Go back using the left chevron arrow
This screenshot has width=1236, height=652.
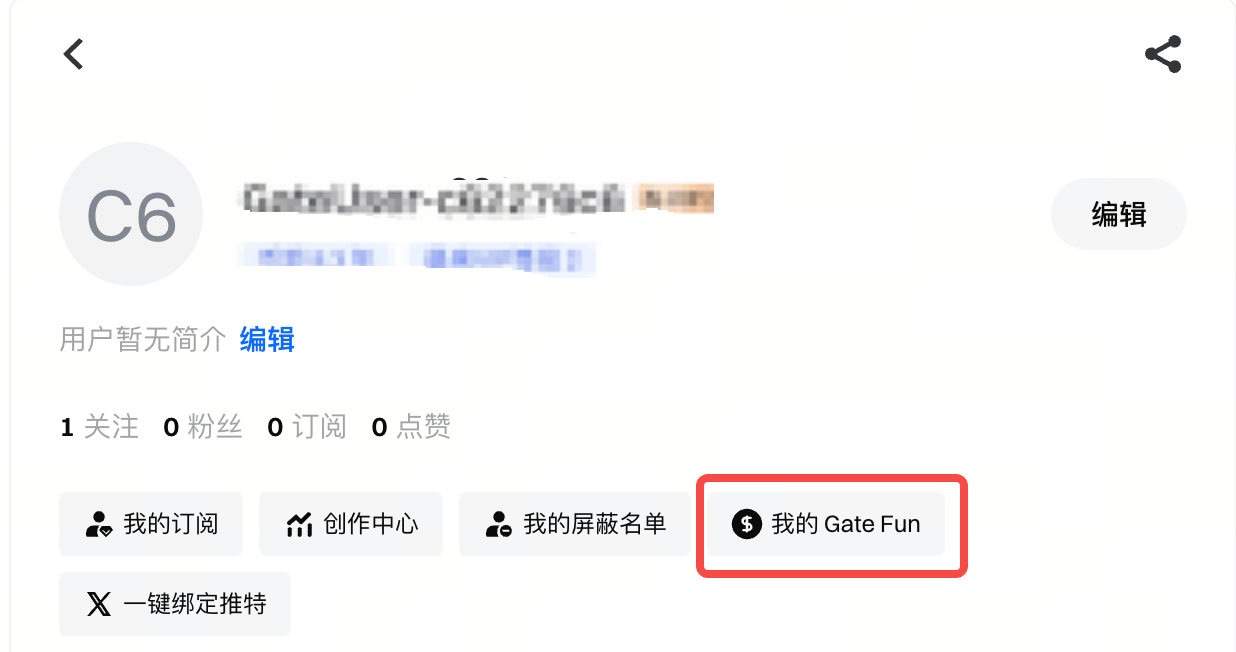pyautogui.click(x=73, y=53)
